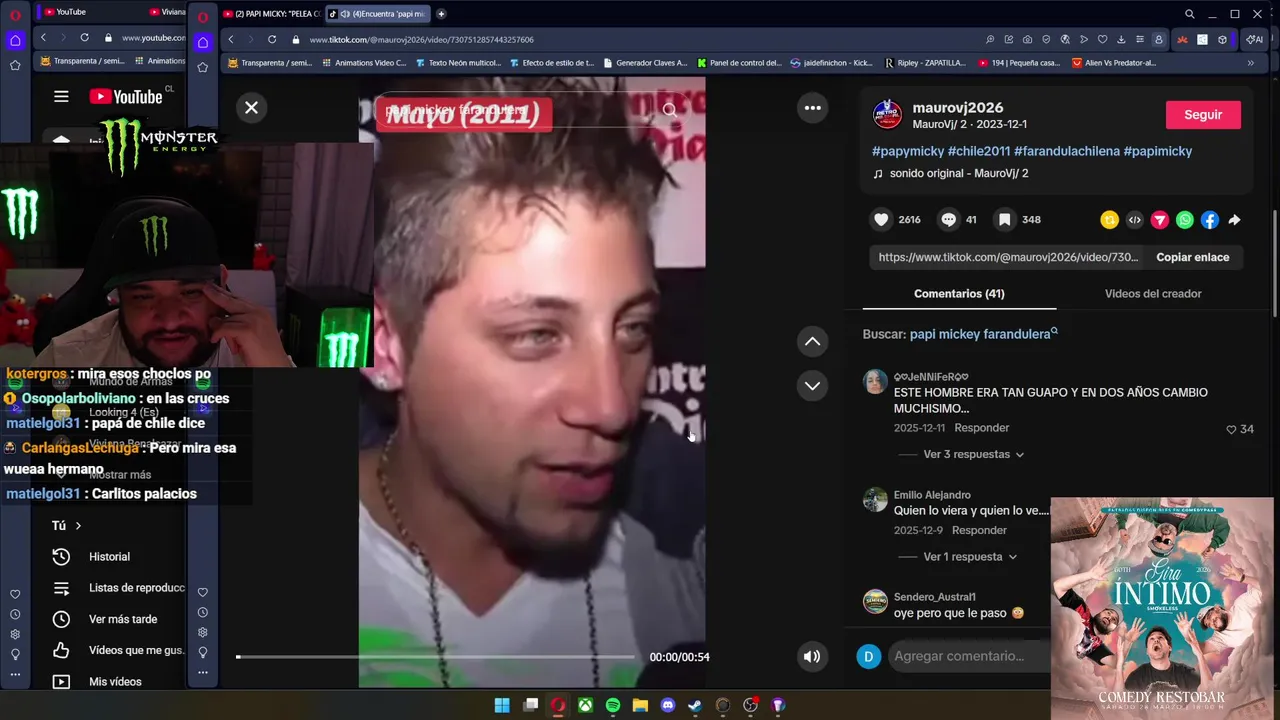Open the YouTube hamburger menu in left window
The image size is (1280, 720).
(61, 96)
